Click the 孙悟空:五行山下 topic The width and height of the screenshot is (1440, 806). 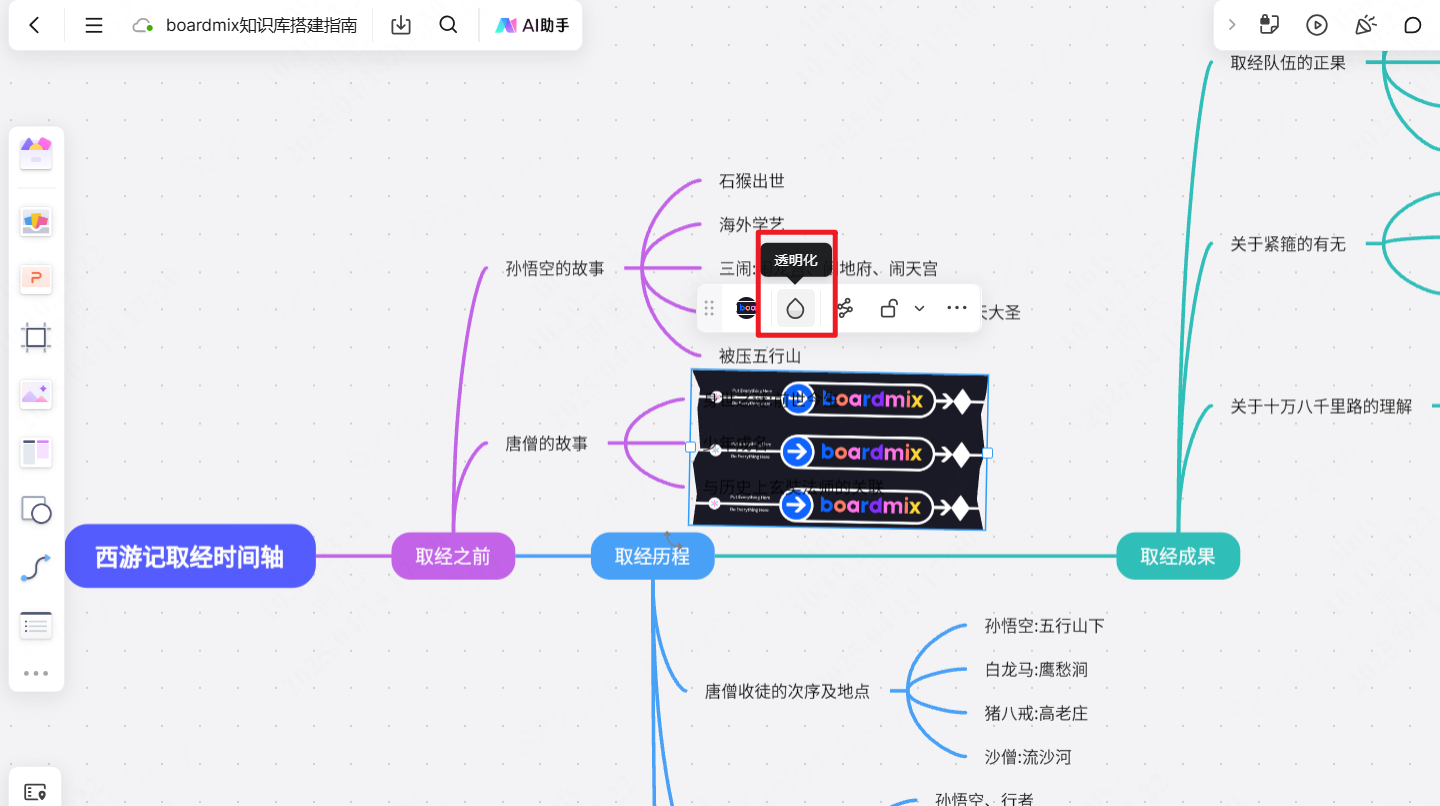(1044, 626)
